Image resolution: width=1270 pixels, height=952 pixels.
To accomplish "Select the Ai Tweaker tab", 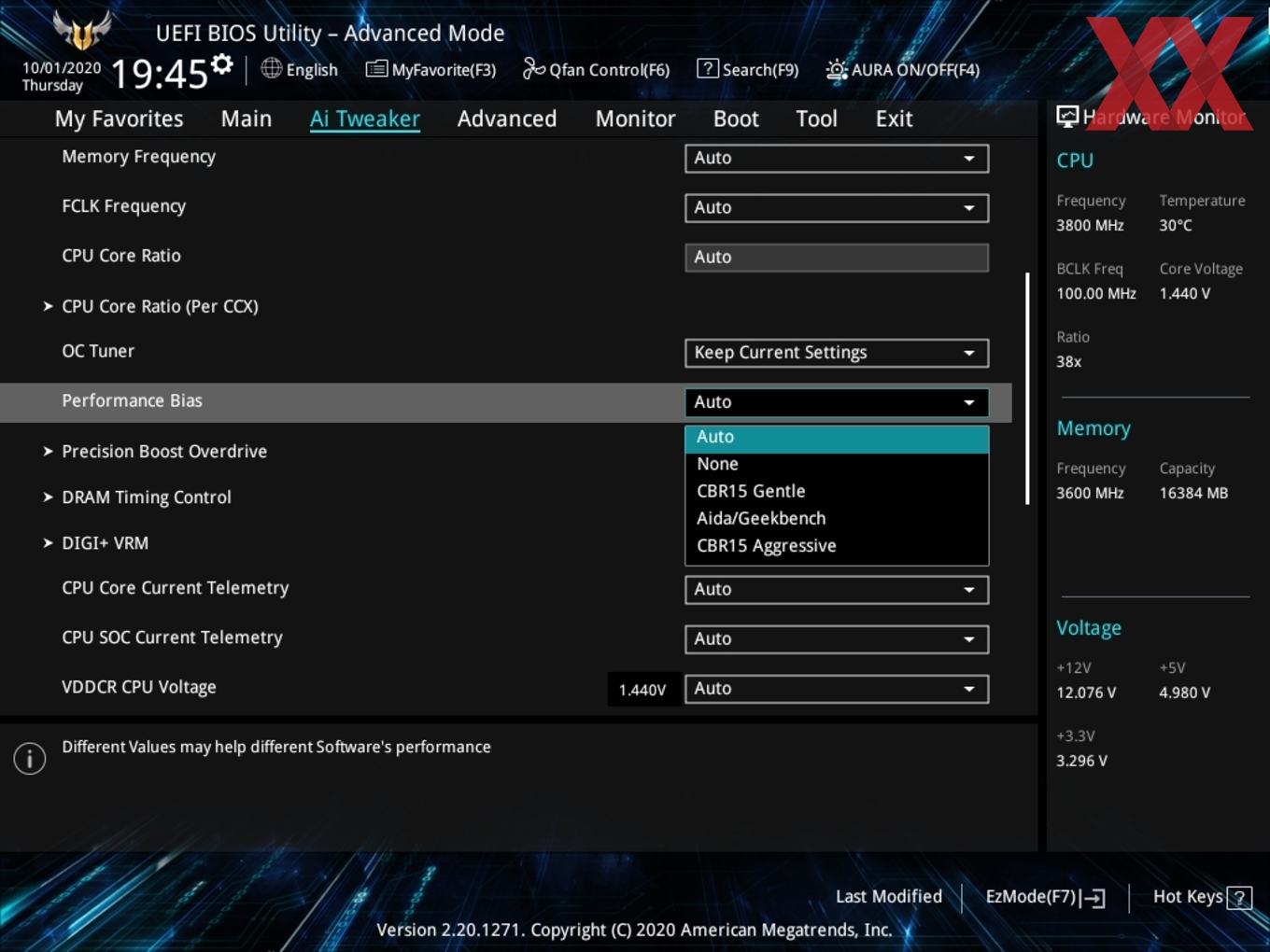I will click(365, 119).
